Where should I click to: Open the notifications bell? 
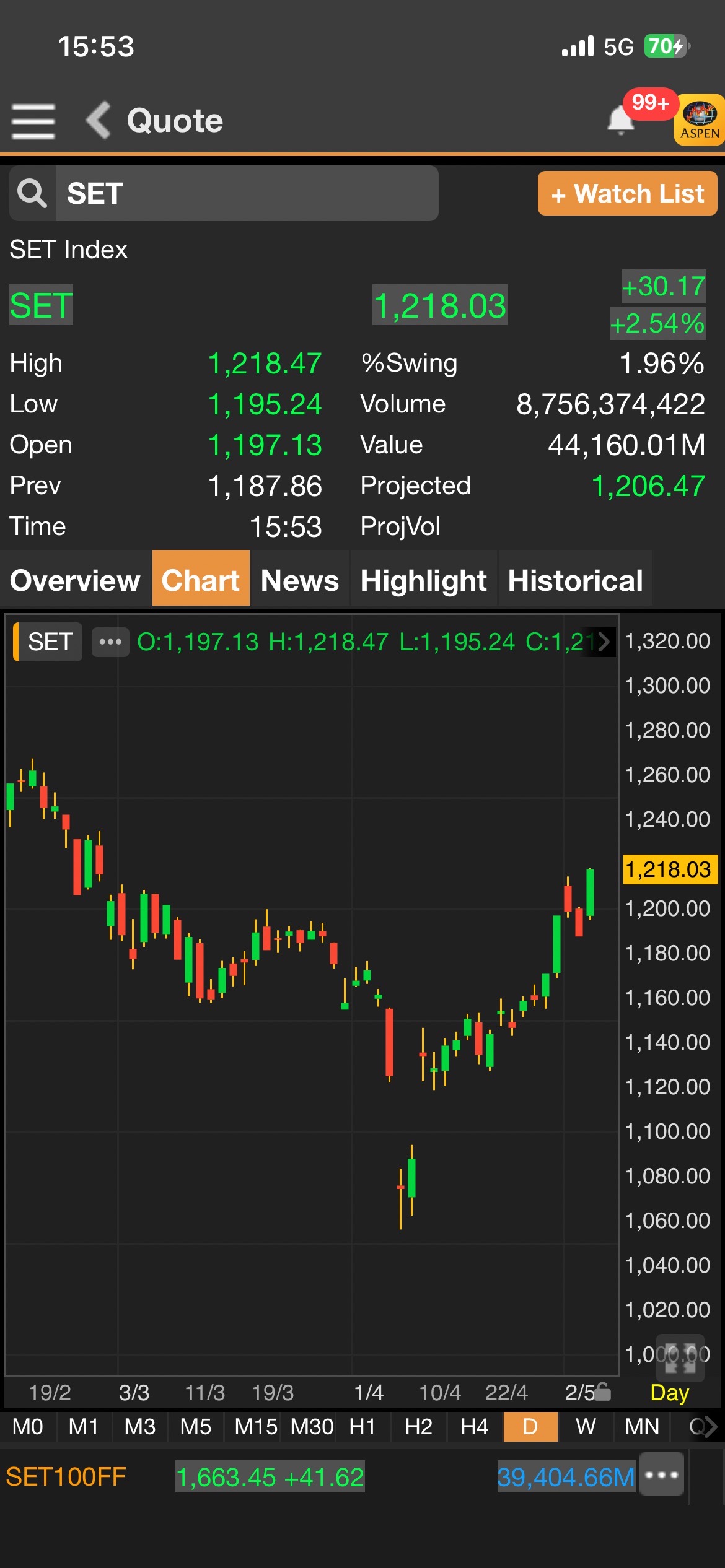[x=620, y=119]
